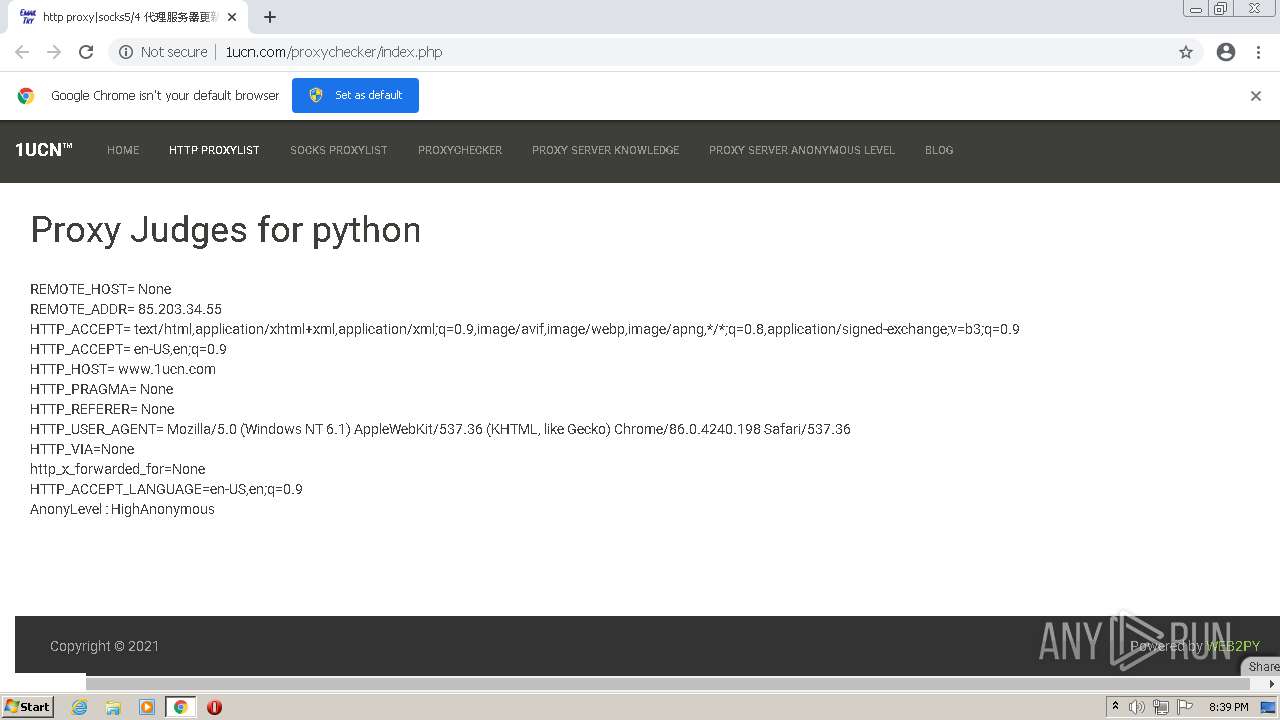Screen dimensions: 1280x720
Task: Open File Explorer from taskbar
Action: [x=113, y=707]
